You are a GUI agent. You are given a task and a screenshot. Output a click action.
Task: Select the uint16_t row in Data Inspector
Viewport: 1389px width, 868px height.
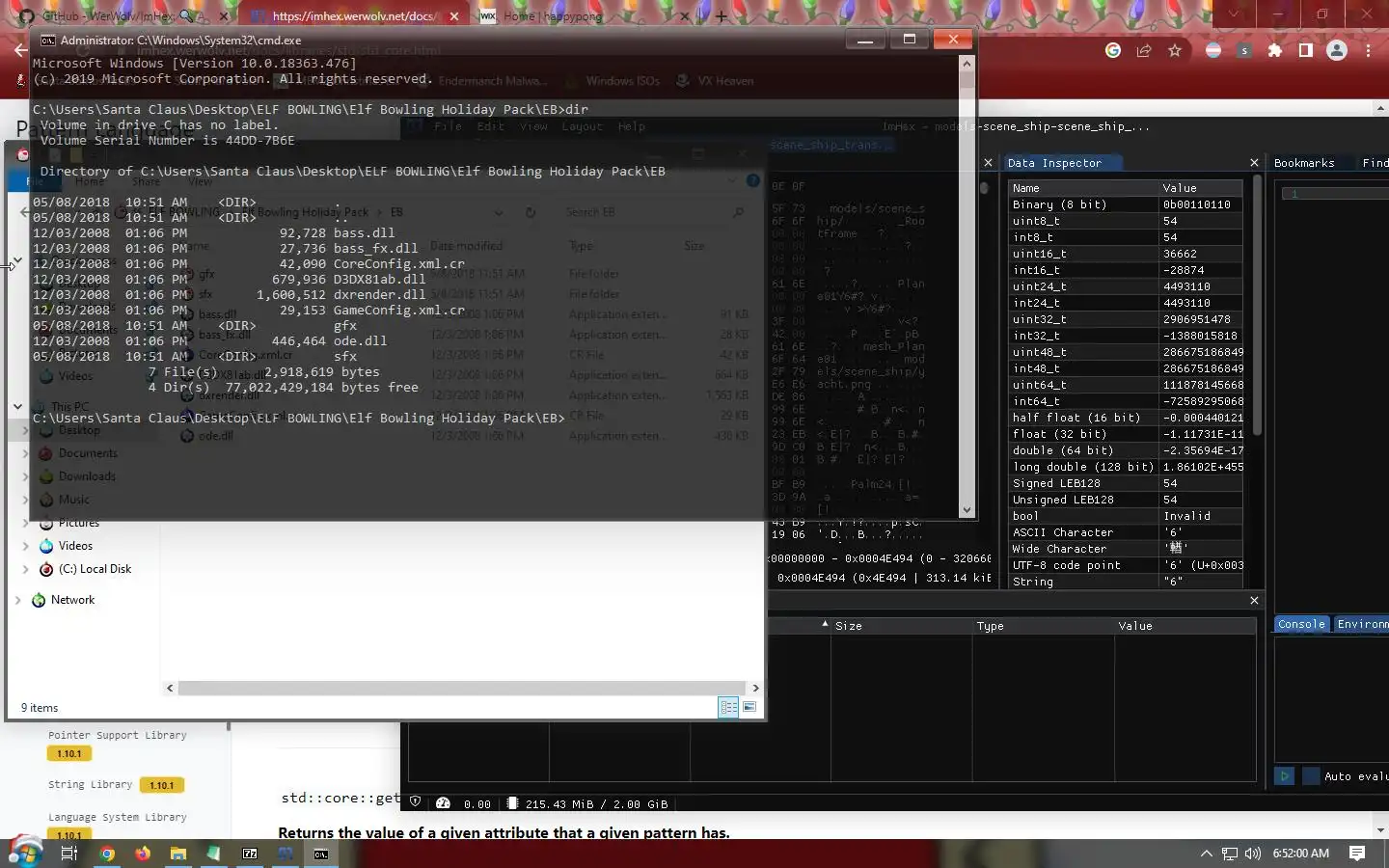[1126, 254]
